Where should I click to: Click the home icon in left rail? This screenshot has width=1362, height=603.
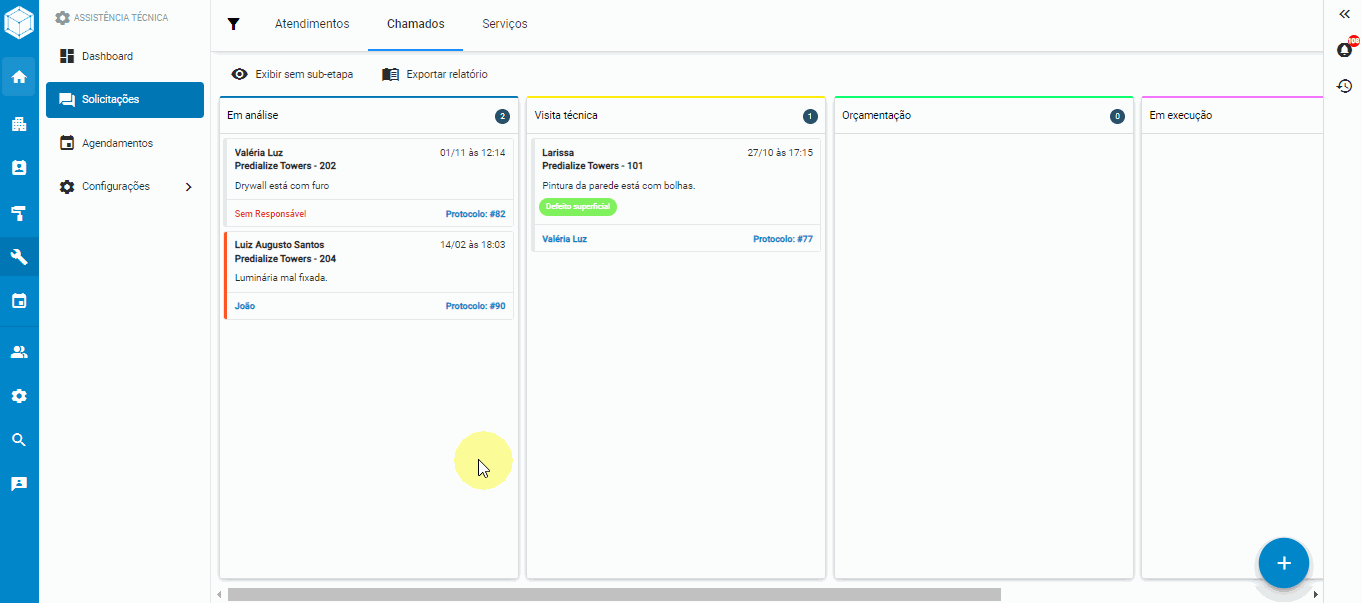pyautogui.click(x=19, y=77)
